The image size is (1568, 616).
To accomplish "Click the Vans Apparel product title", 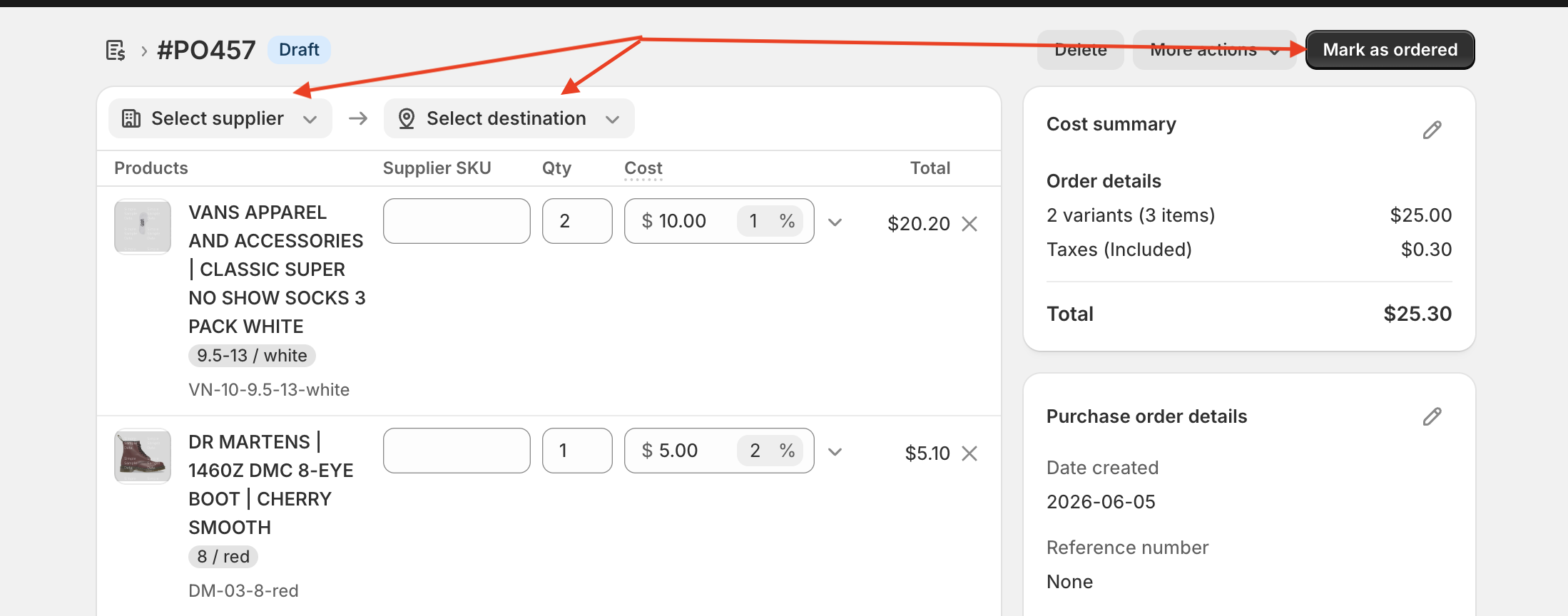I will [277, 269].
